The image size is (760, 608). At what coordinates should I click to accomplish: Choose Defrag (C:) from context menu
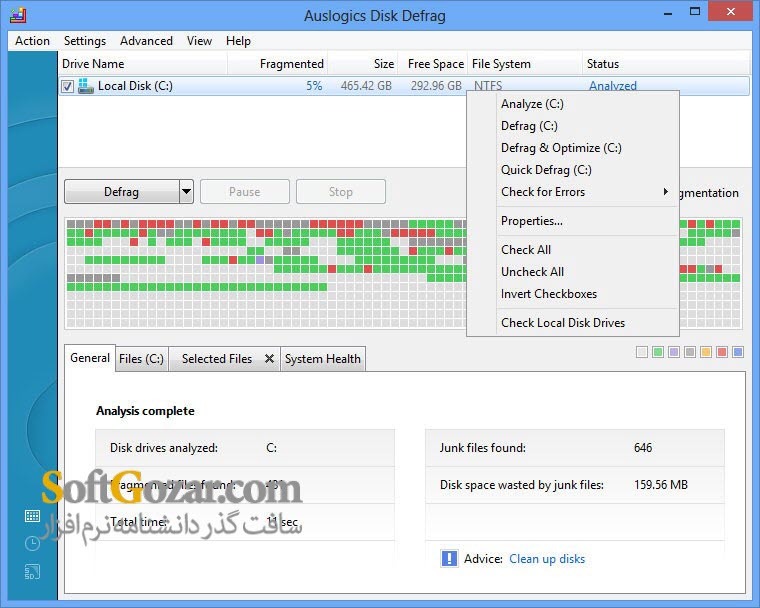pyautogui.click(x=529, y=126)
